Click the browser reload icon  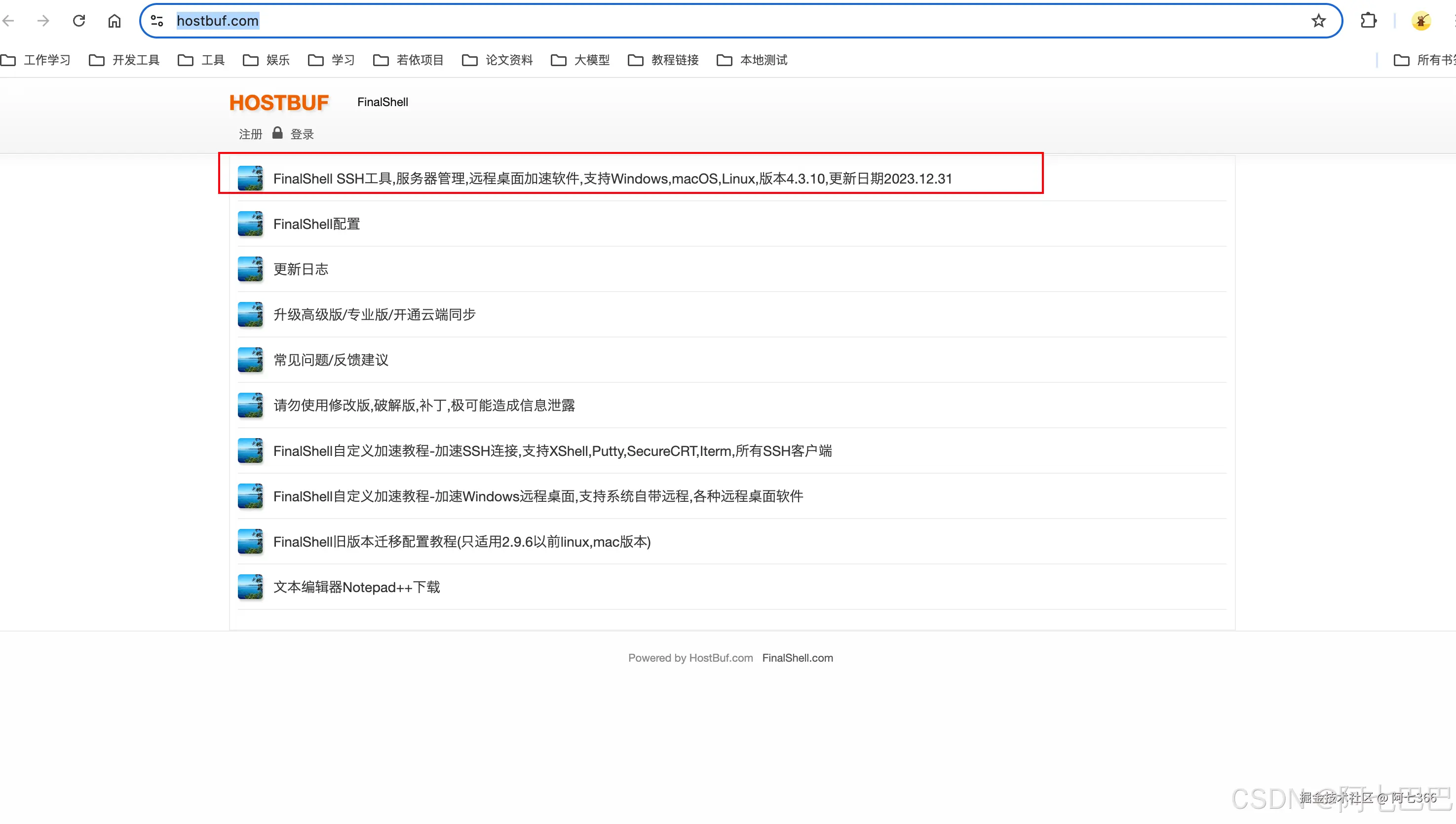[x=79, y=21]
